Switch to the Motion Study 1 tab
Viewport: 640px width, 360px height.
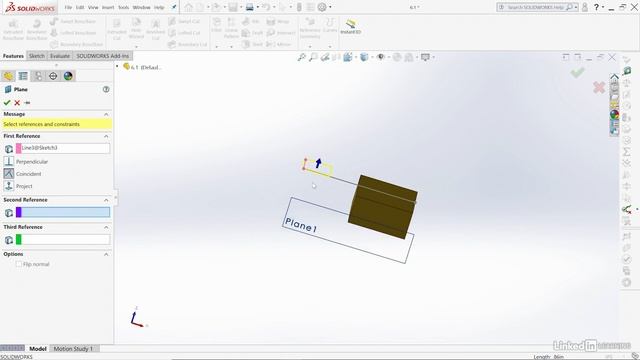click(73, 349)
